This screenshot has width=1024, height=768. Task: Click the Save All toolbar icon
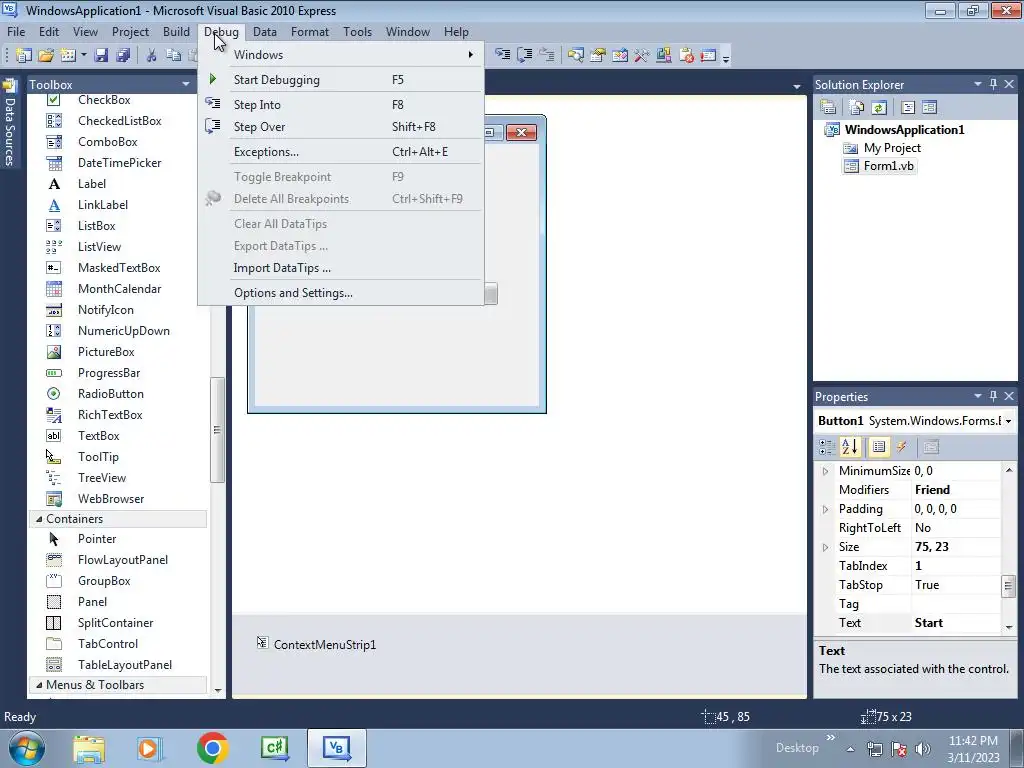point(123,56)
